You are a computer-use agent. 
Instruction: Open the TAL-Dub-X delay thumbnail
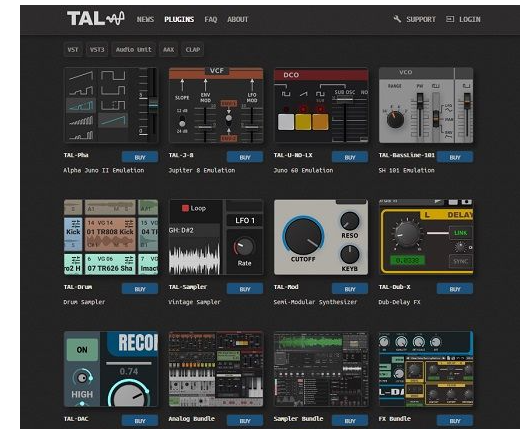(x=426, y=237)
